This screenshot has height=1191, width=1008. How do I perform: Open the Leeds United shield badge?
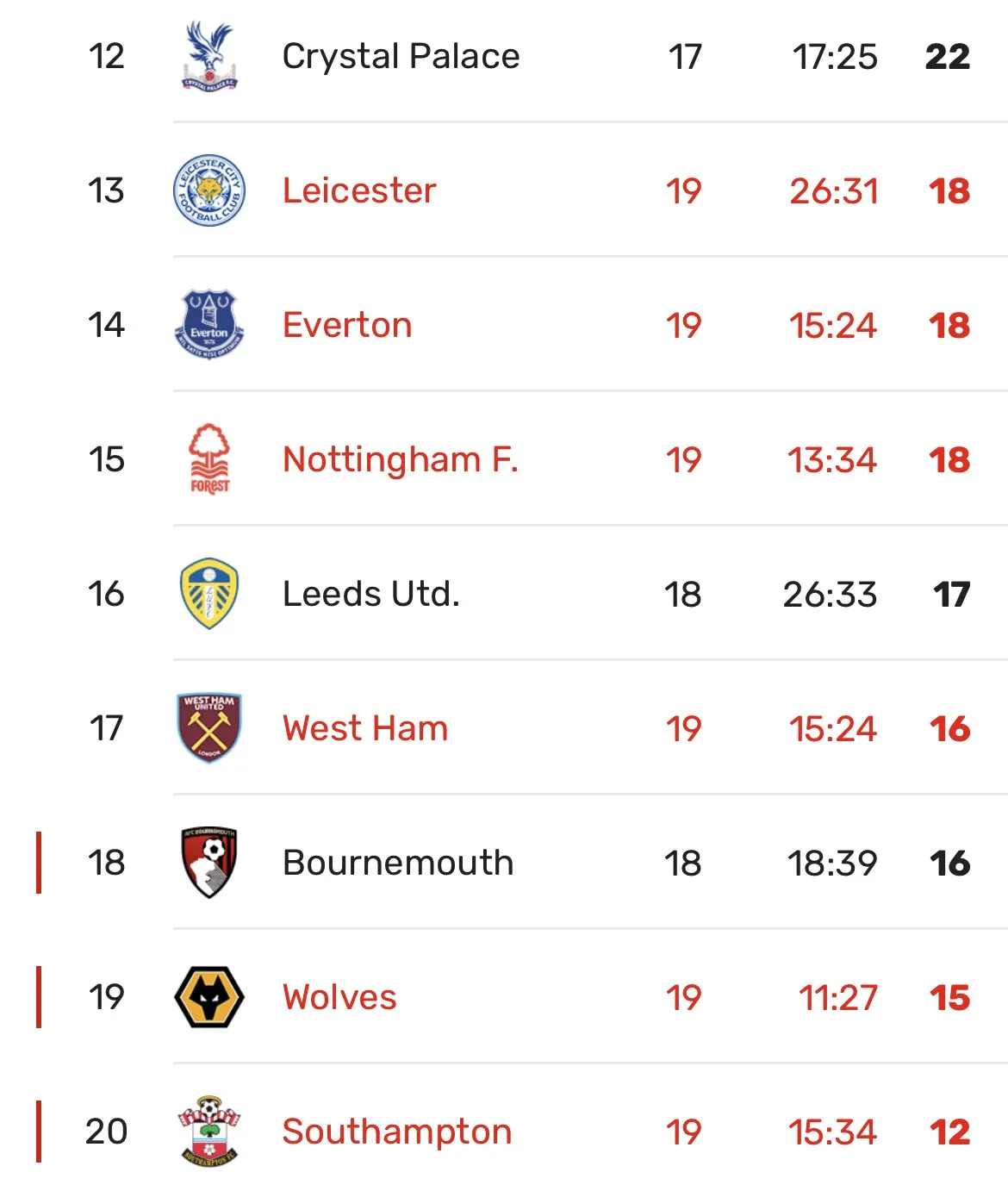point(209,594)
